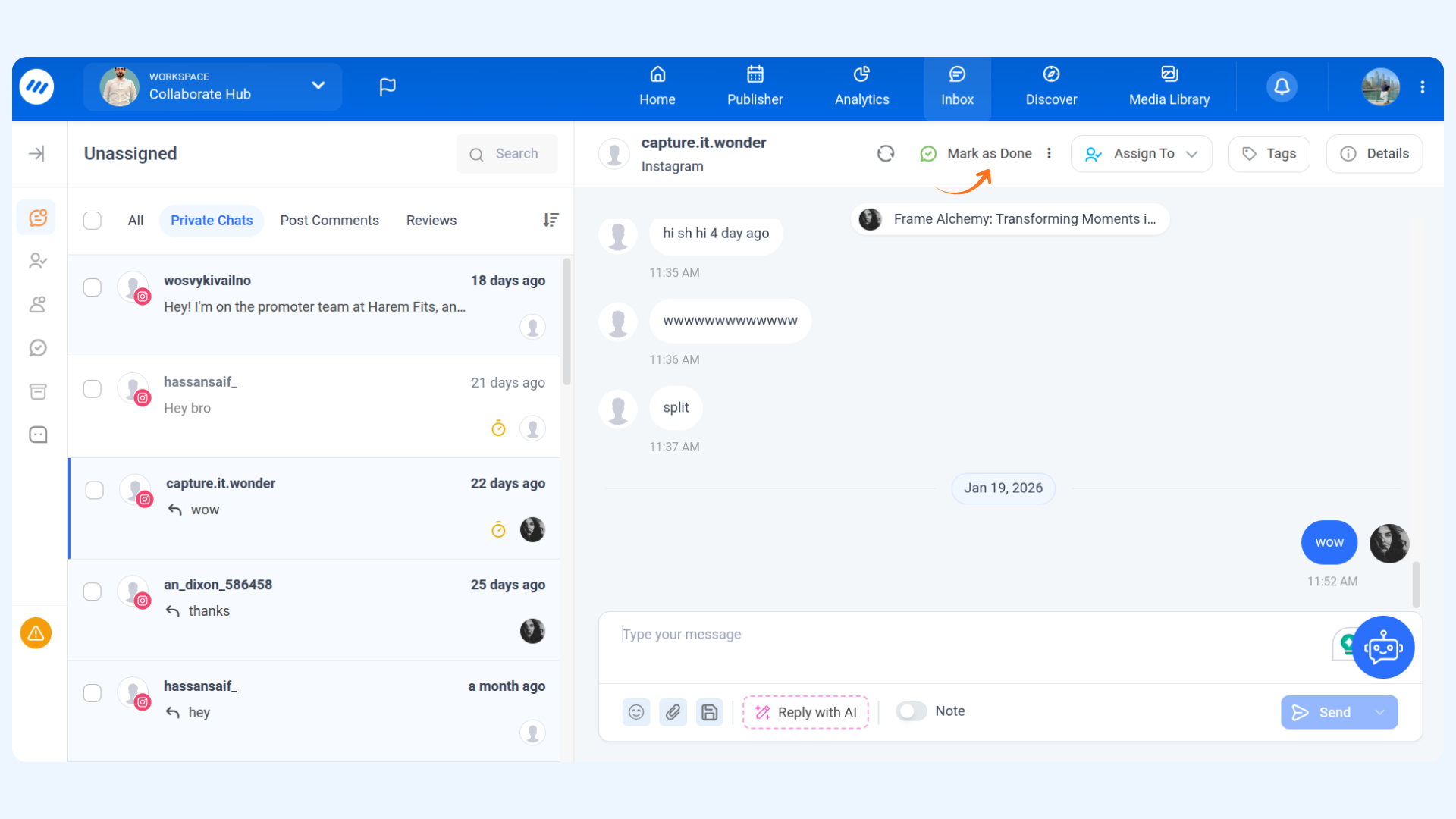Click the attachment paperclip icon
The width and height of the screenshot is (1456, 819).
click(x=673, y=712)
